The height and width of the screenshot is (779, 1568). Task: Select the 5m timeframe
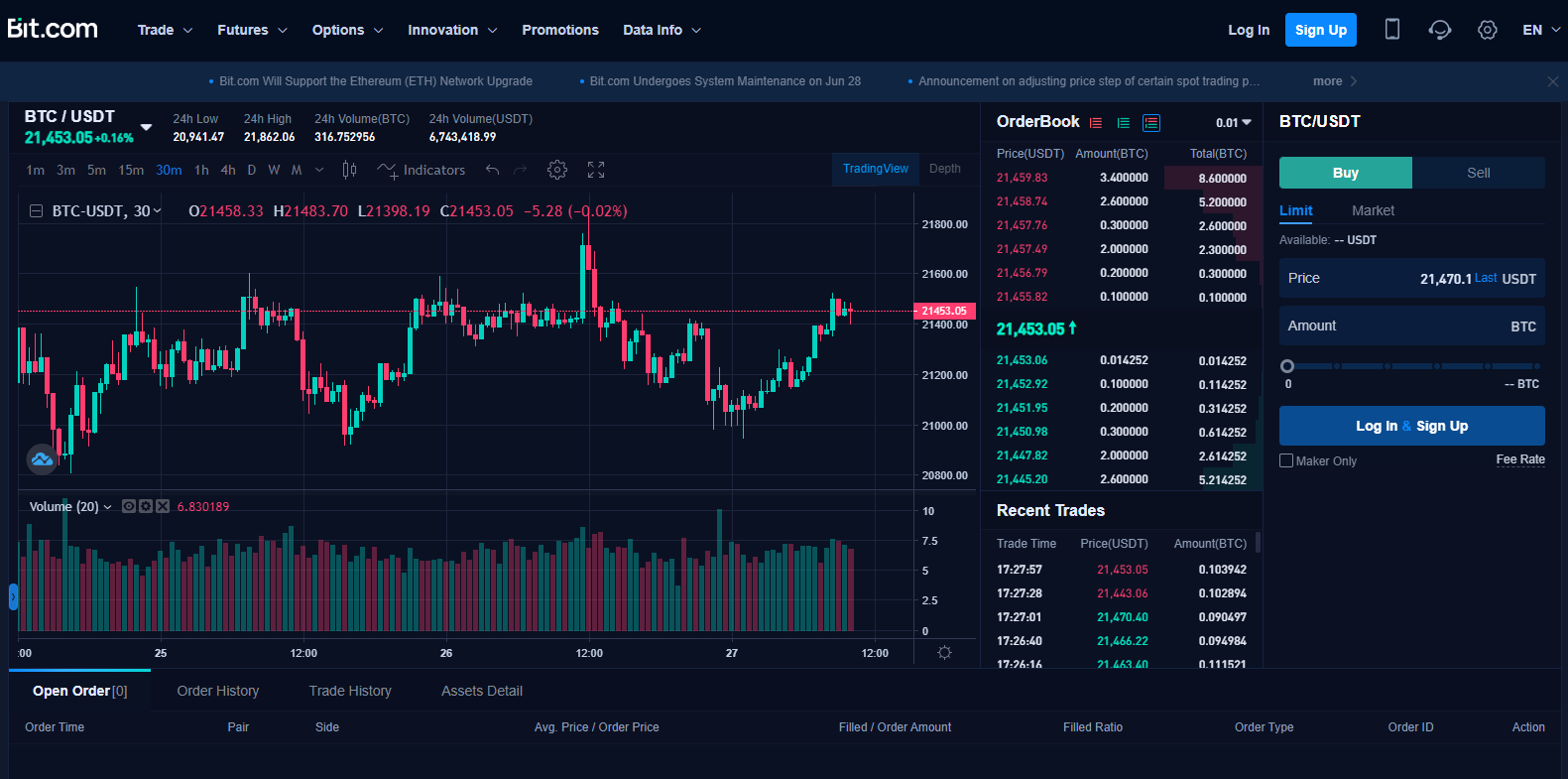click(96, 170)
